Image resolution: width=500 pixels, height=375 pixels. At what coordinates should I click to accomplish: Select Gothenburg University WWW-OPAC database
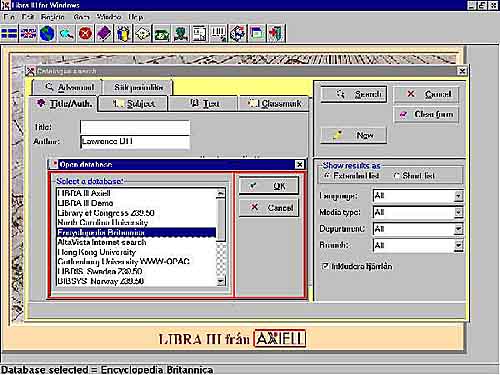click(x=136, y=261)
